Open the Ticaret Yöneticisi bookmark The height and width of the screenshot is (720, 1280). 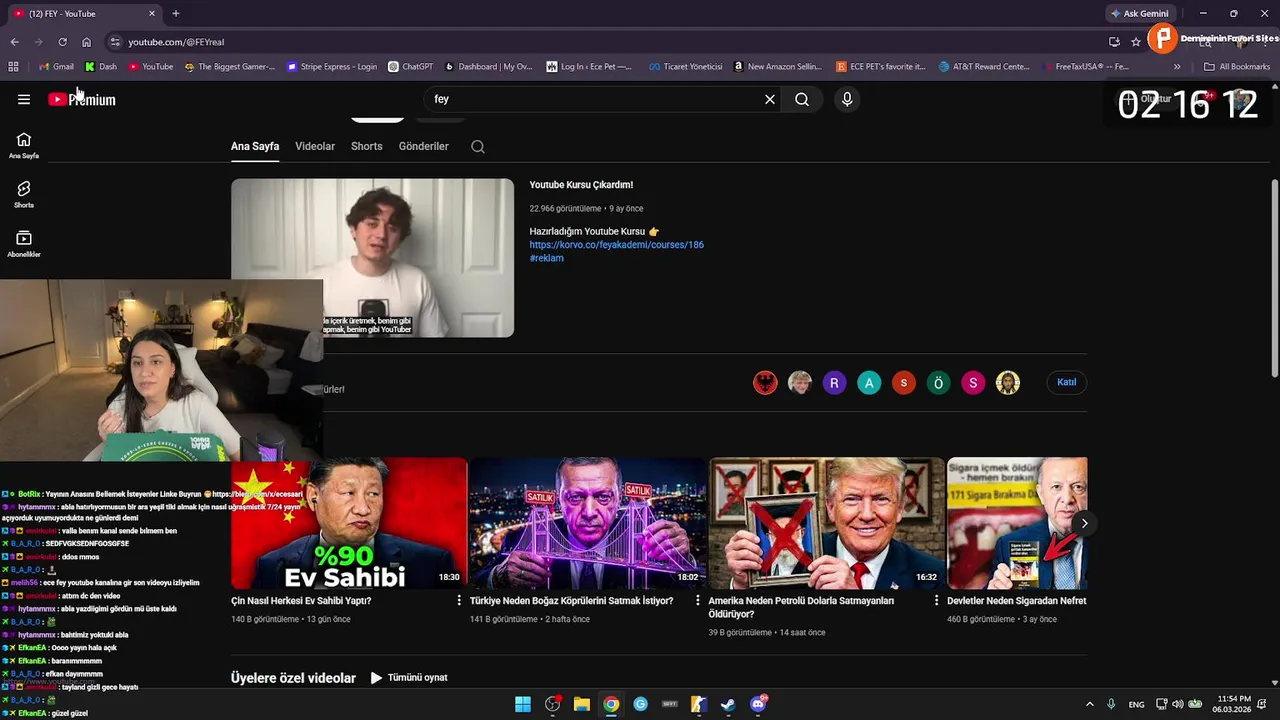tap(686, 67)
